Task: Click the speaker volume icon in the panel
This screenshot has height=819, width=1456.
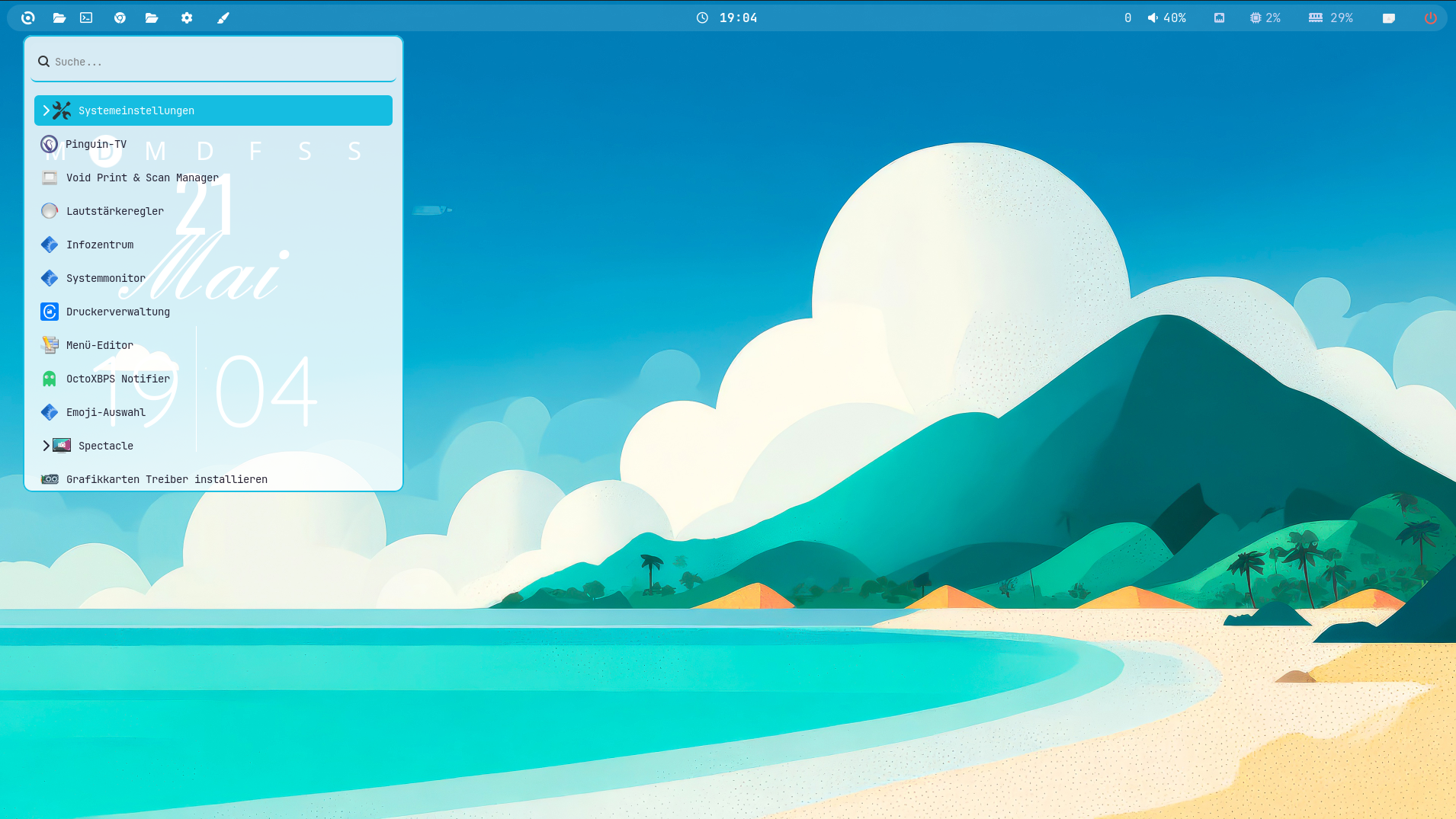Action: click(1153, 18)
